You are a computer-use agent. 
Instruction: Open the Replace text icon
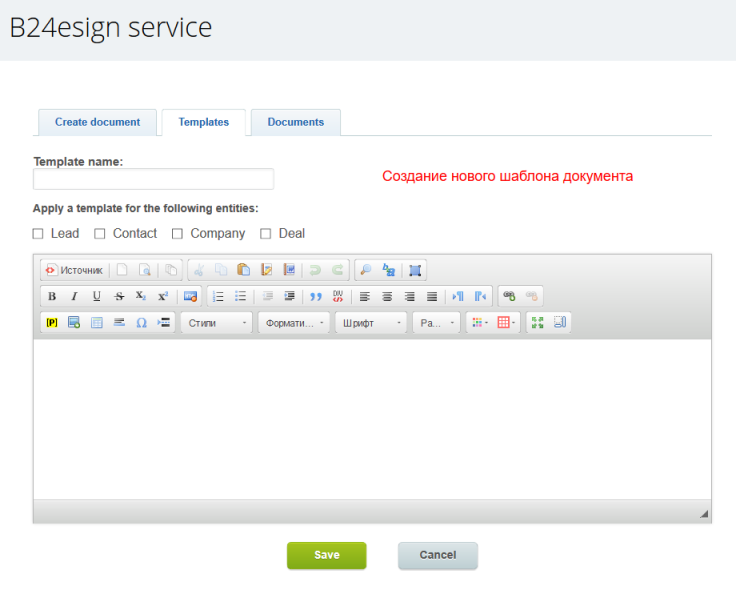click(389, 270)
